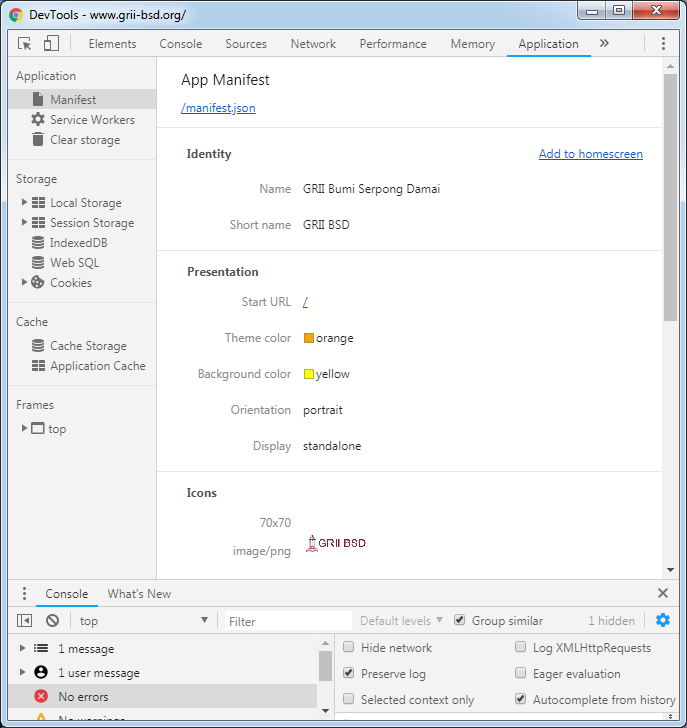Click the Service Workers gear icon
687x728 pixels.
[x=38, y=119]
